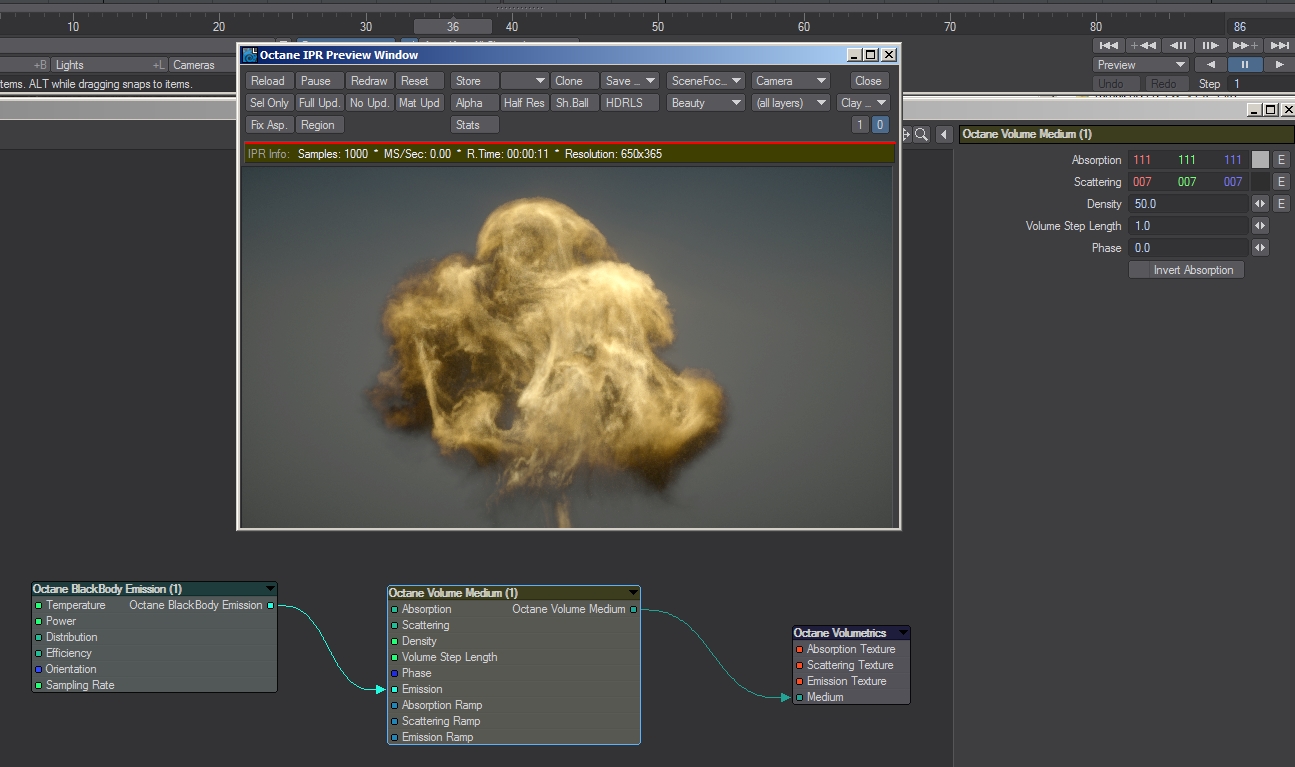Image resolution: width=1295 pixels, height=767 pixels.
Task: Click the Volume Step Length slider arrows
Action: [x=1260, y=226]
